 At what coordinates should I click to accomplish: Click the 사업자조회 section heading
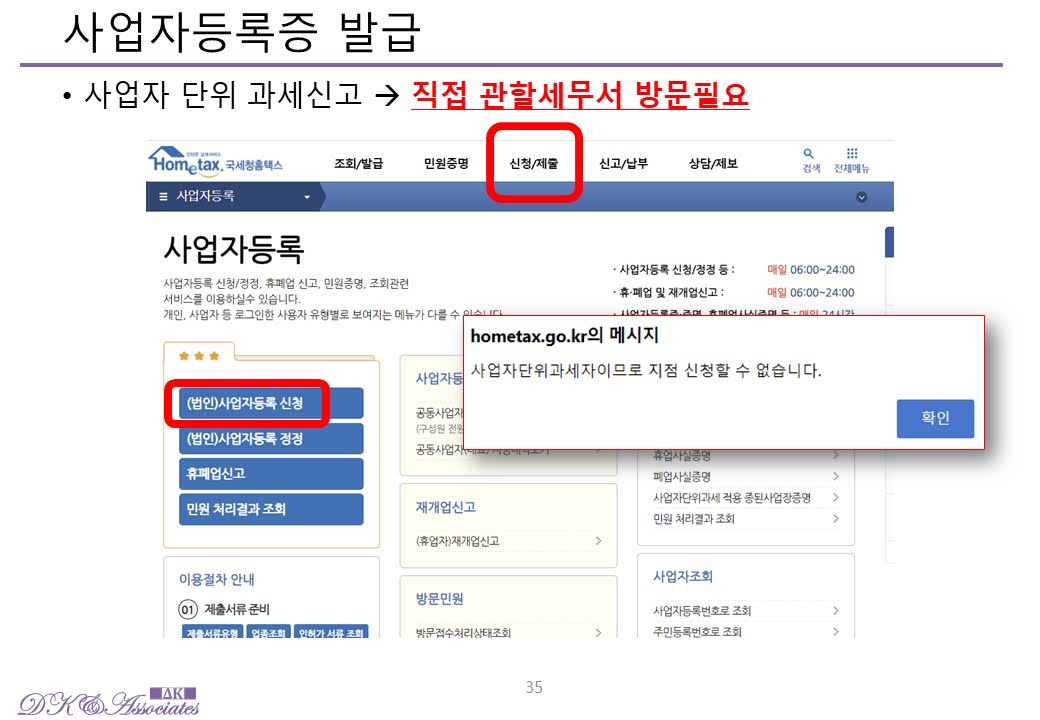coord(682,576)
